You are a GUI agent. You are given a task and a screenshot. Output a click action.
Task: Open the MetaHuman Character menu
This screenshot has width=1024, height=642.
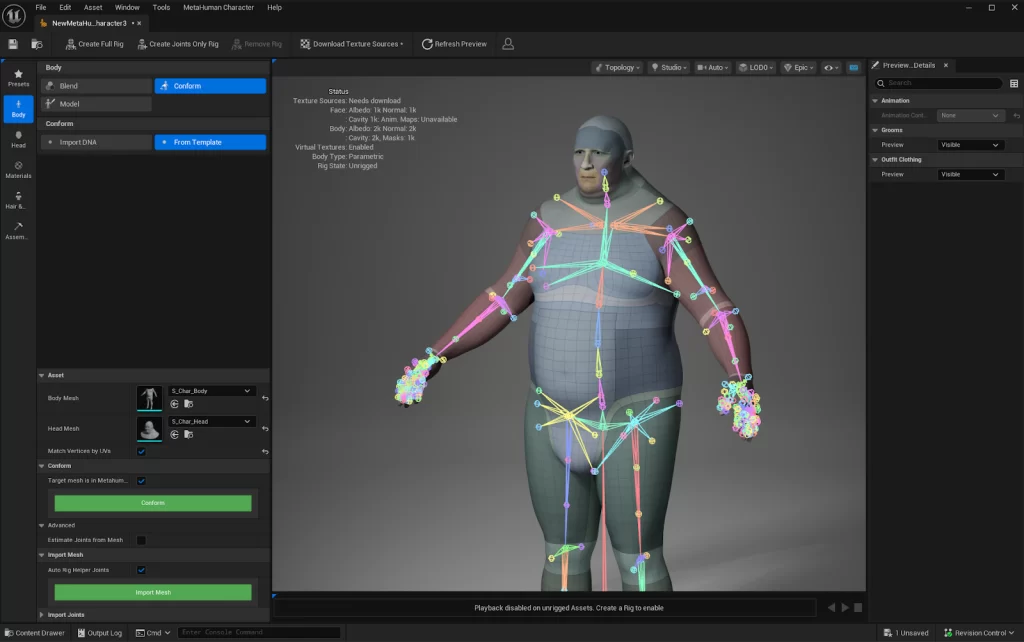[218, 7]
